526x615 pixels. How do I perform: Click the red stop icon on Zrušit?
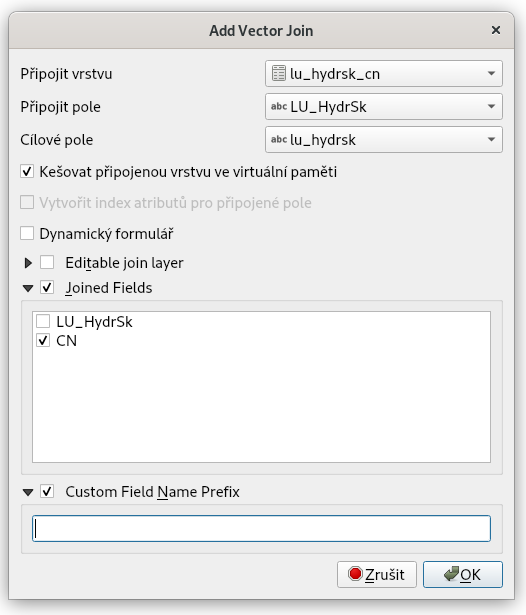[x=355, y=574]
